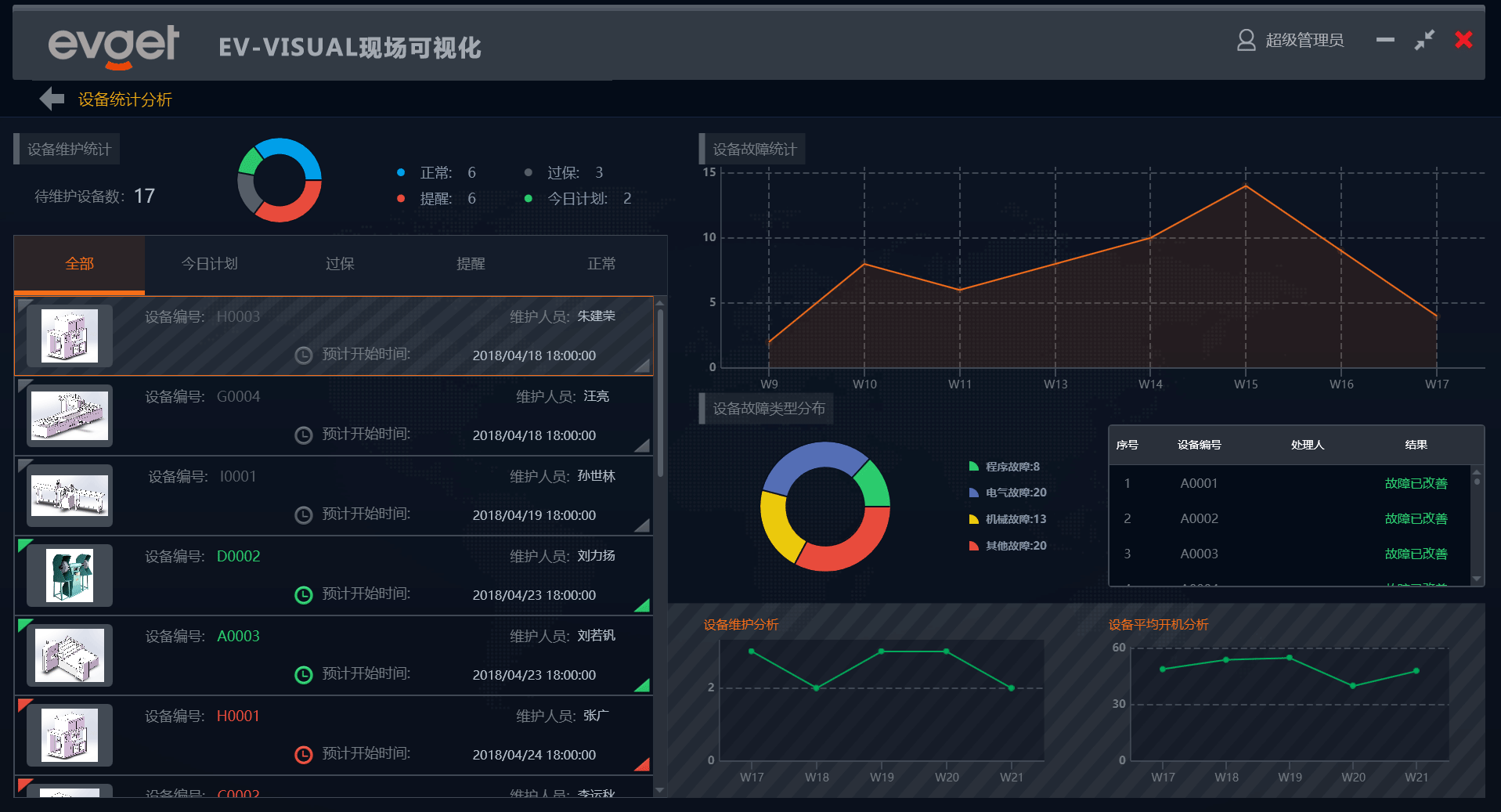The image size is (1501, 812).
Task: Open the 故障已改善 link for A0001
Action: coord(1416,483)
